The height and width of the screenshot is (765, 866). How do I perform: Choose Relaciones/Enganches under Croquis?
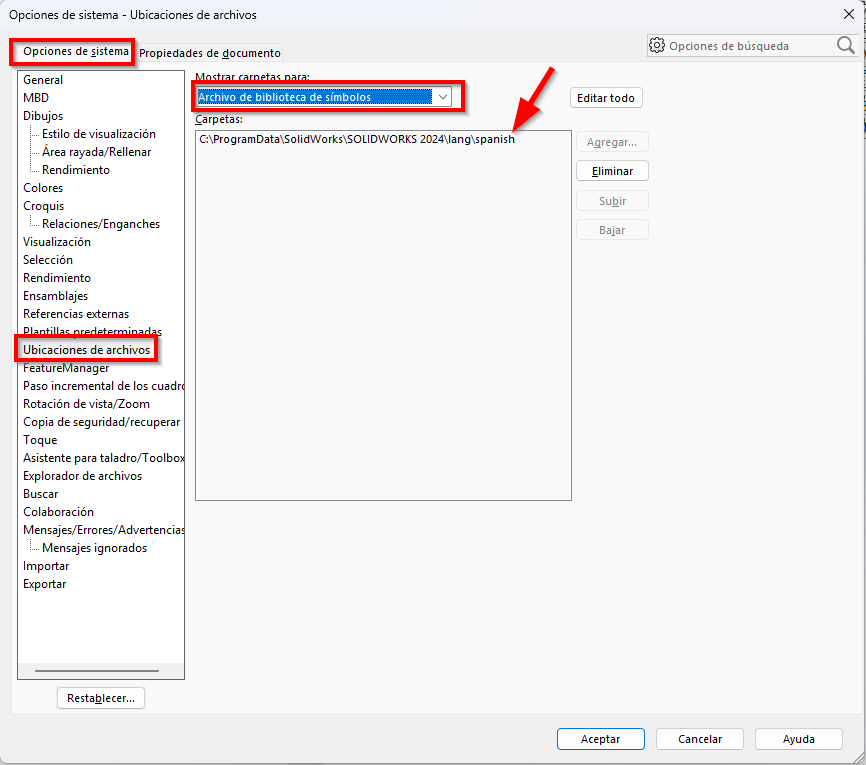[100, 224]
